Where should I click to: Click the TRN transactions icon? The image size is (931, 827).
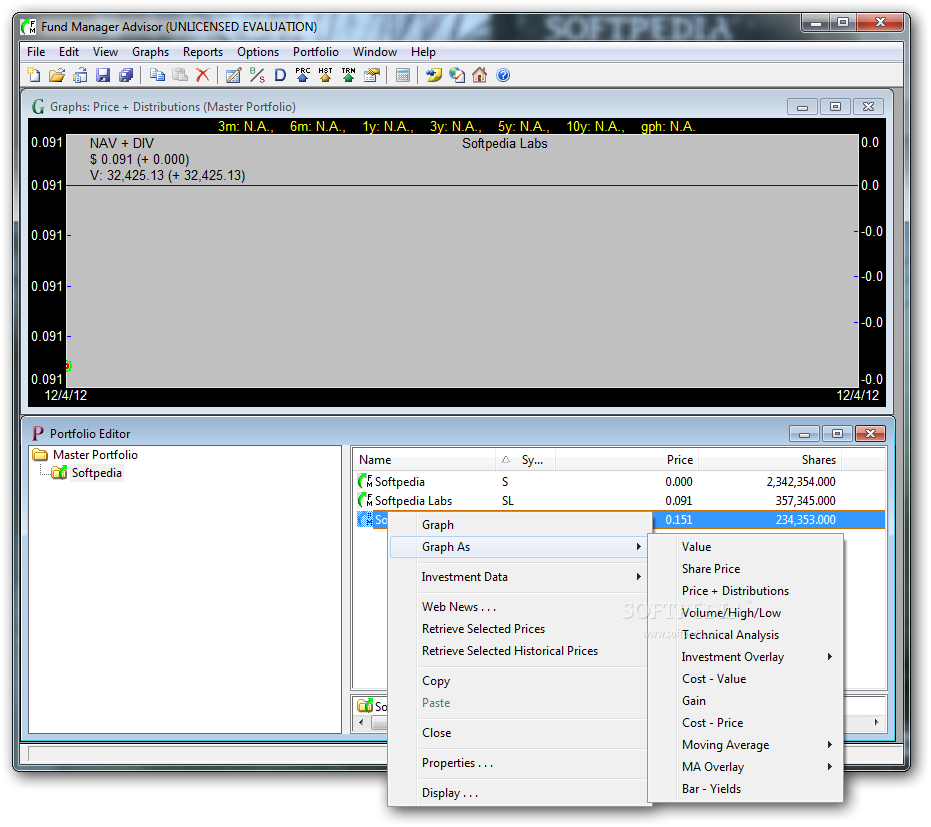point(349,75)
